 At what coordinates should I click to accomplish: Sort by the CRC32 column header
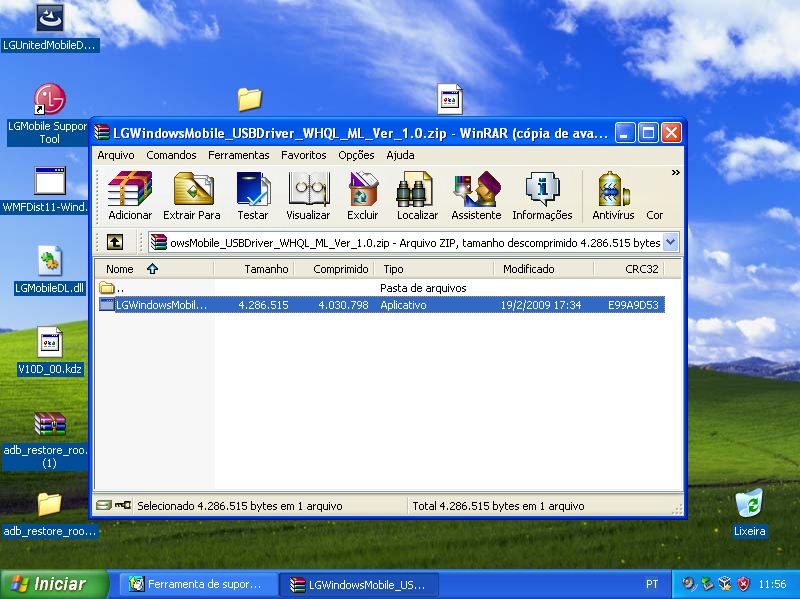[629, 269]
